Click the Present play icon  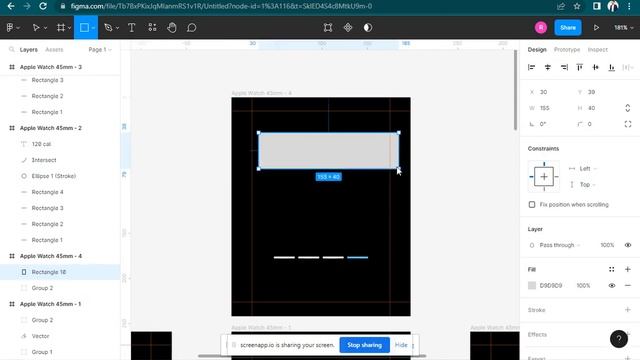(x=596, y=27)
